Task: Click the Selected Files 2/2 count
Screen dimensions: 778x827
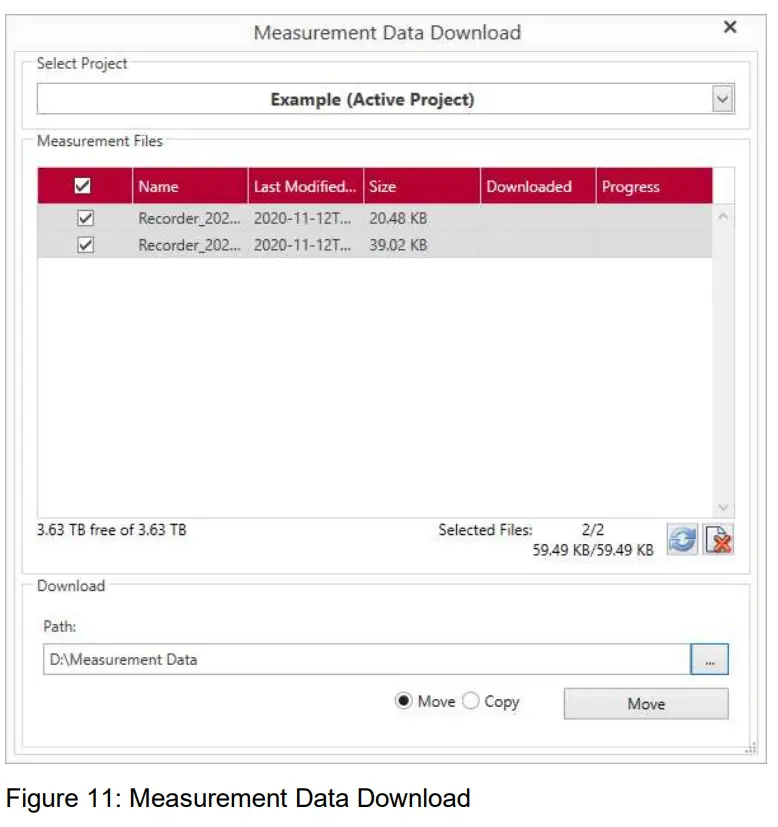Action: click(x=593, y=530)
